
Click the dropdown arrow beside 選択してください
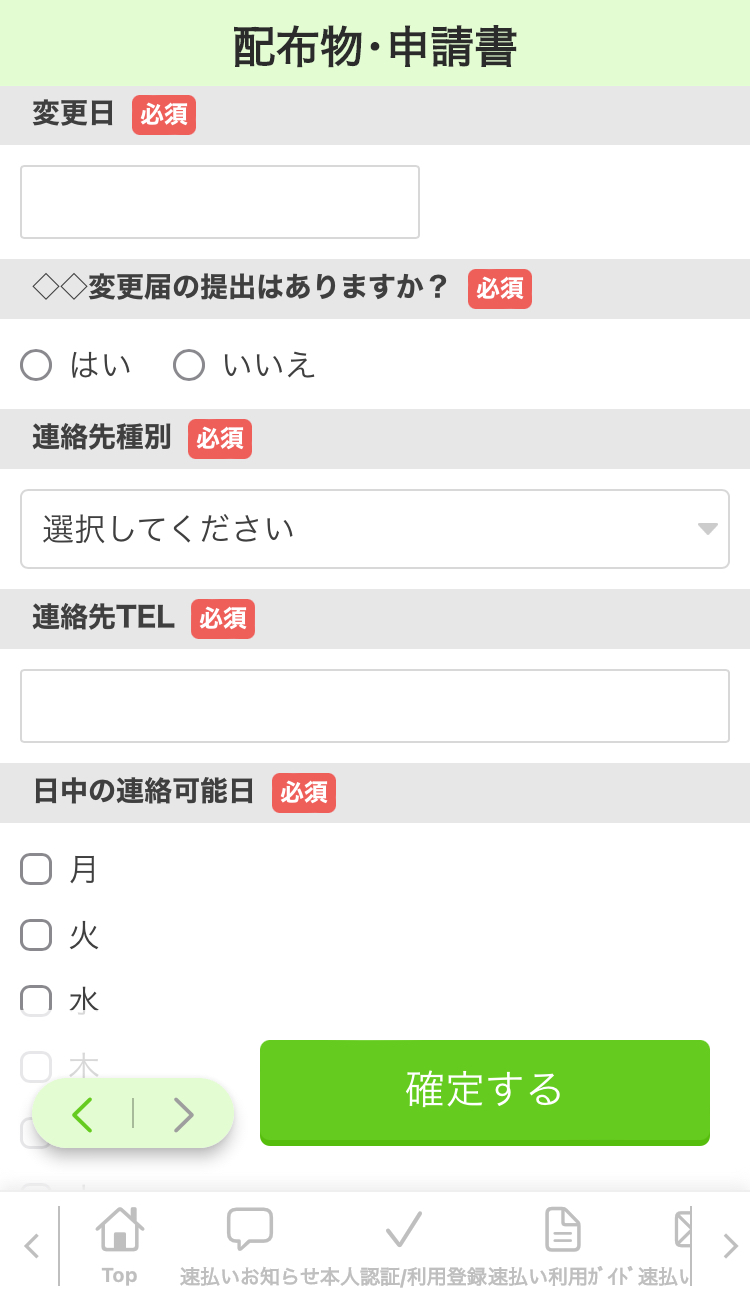707,529
